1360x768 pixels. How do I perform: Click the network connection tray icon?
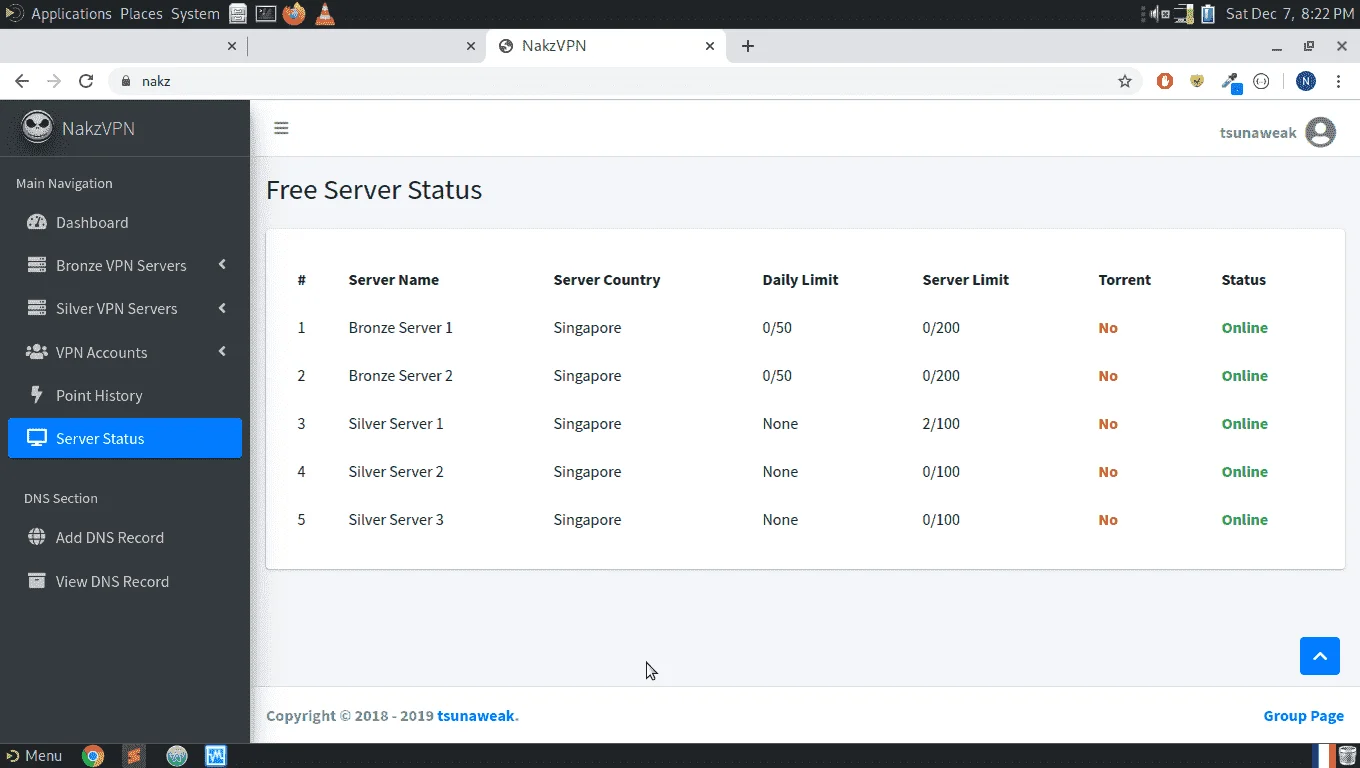tap(1184, 14)
